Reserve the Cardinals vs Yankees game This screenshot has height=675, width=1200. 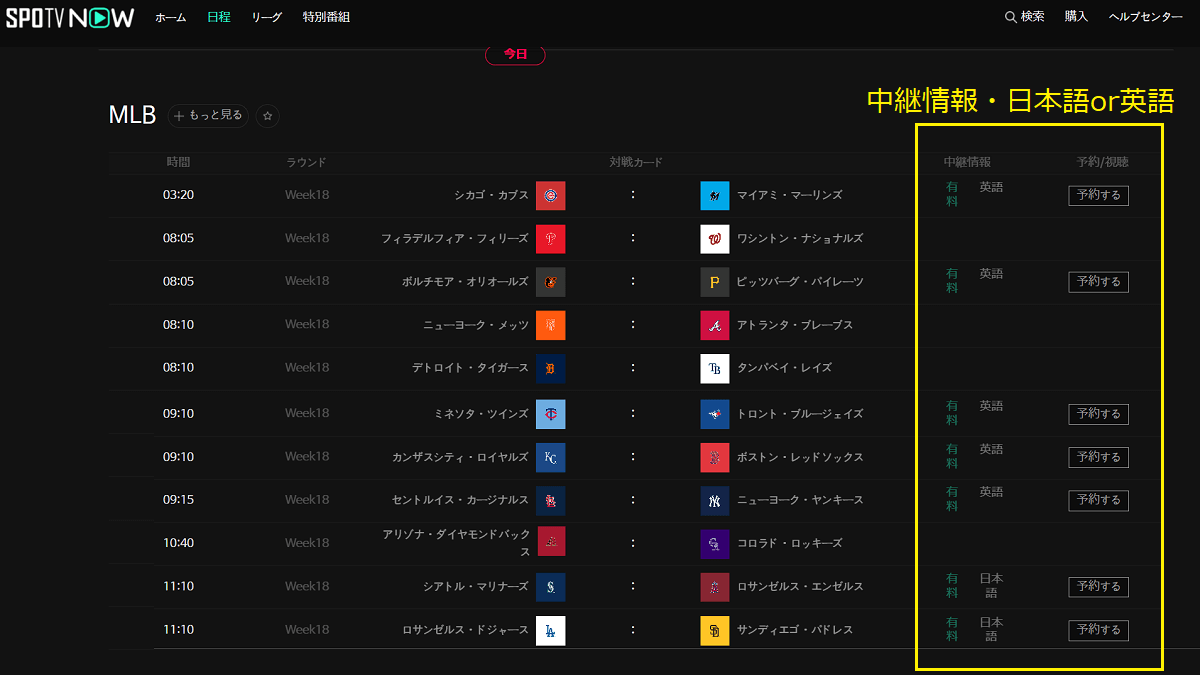coord(1098,500)
